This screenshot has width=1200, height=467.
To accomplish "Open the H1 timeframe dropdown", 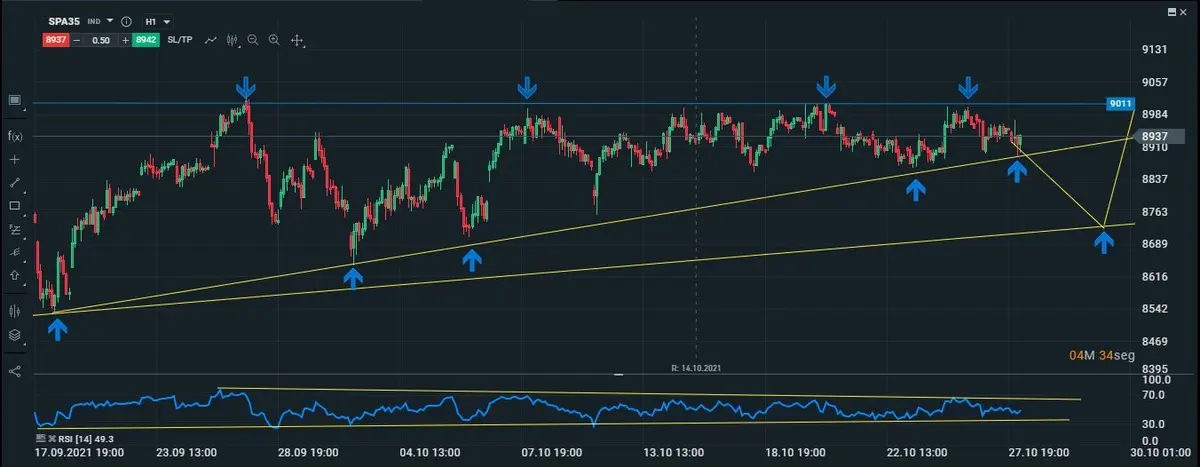I will pyautogui.click(x=158, y=21).
